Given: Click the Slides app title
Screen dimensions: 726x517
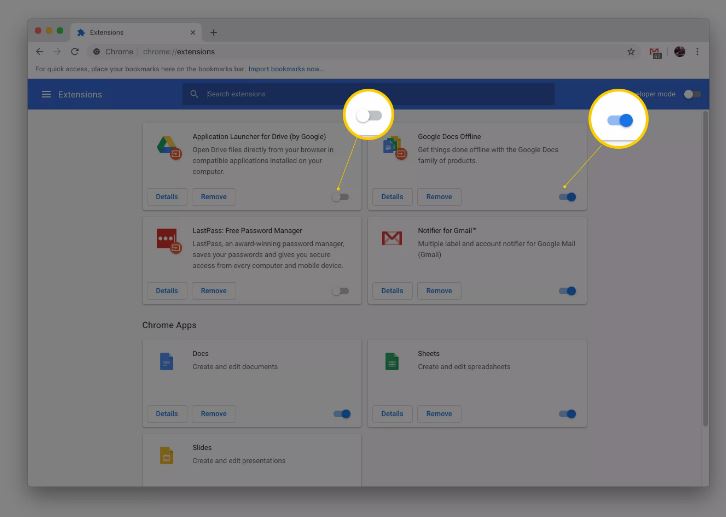Looking at the screenshot, I should [202, 448].
